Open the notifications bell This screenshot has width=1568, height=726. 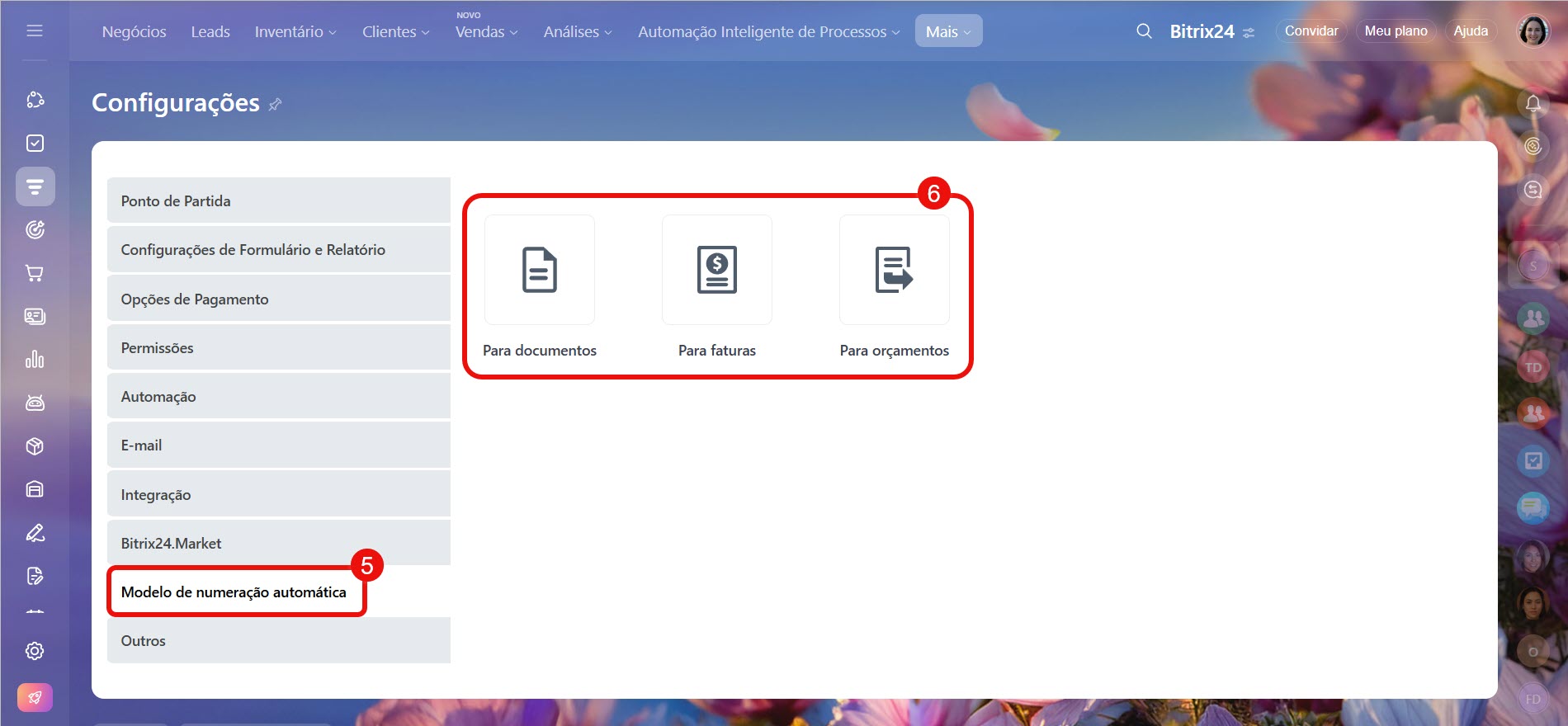tap(1533, 103)
